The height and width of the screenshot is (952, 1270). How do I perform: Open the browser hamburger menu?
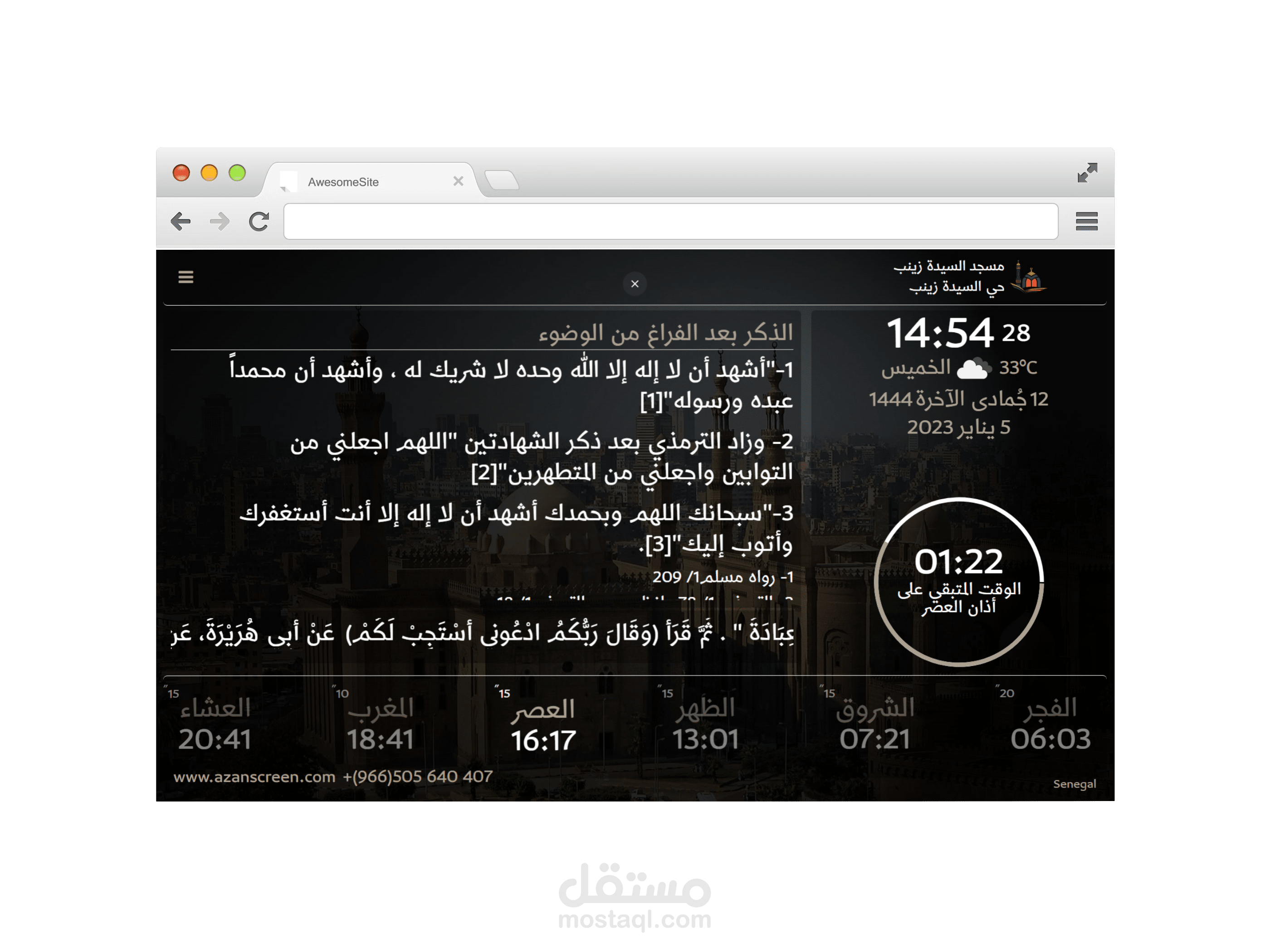(1086, 221)
